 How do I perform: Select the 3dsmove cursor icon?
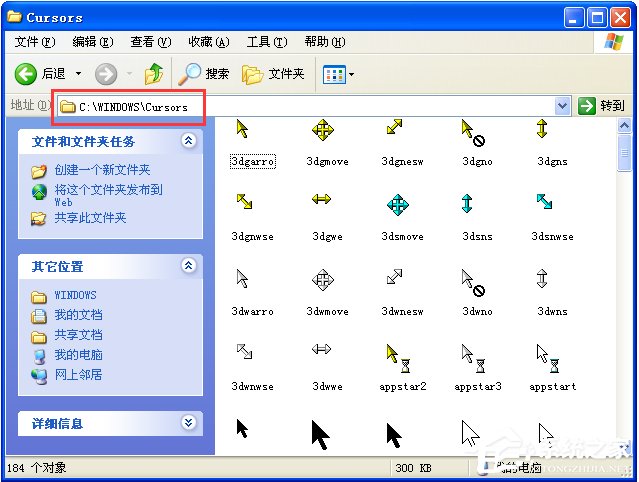click(x=398, y=205)
